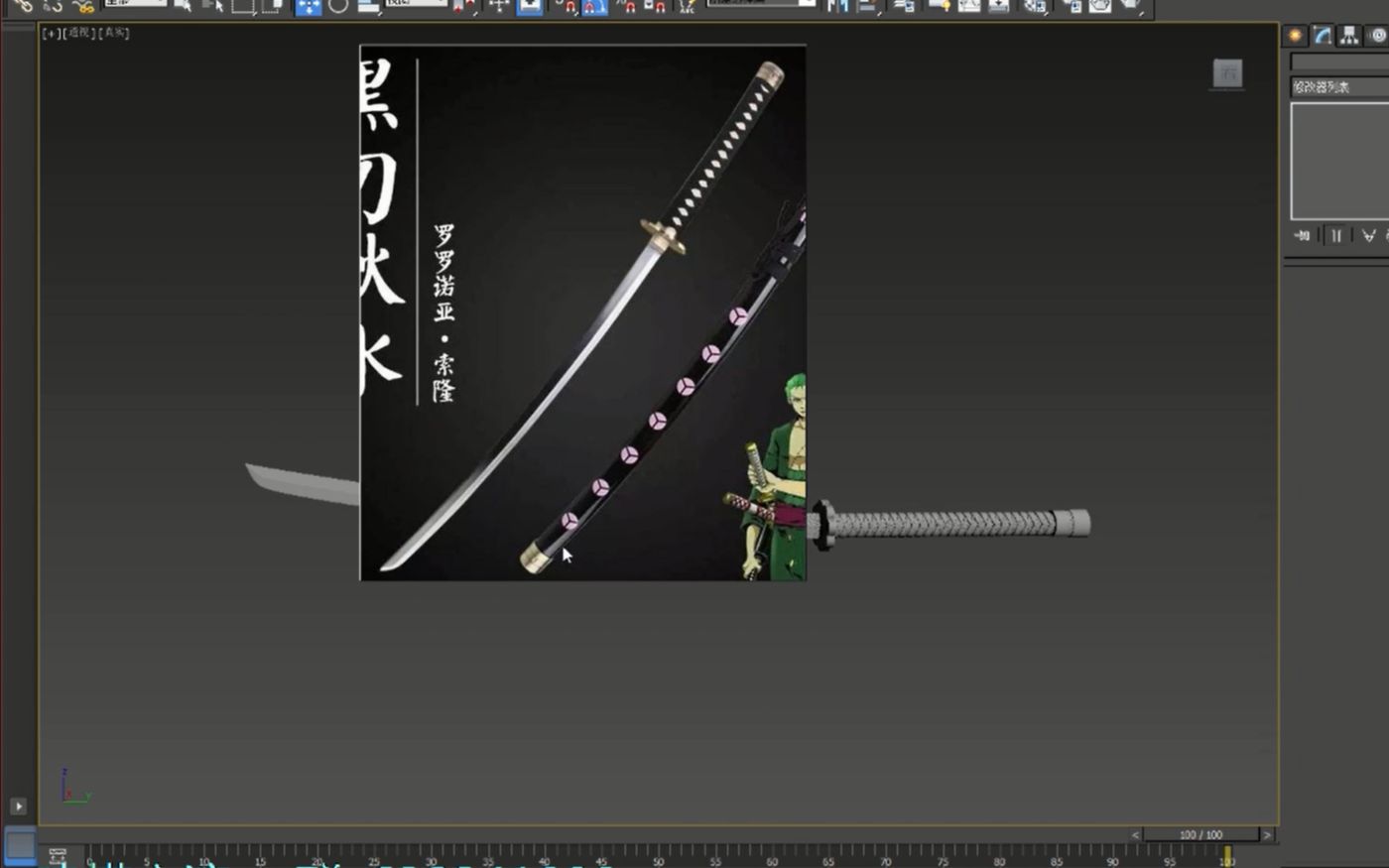1389x868 pixels.
Task: Toggle the 3D Snaps magnet
Action: click(567, 7)
